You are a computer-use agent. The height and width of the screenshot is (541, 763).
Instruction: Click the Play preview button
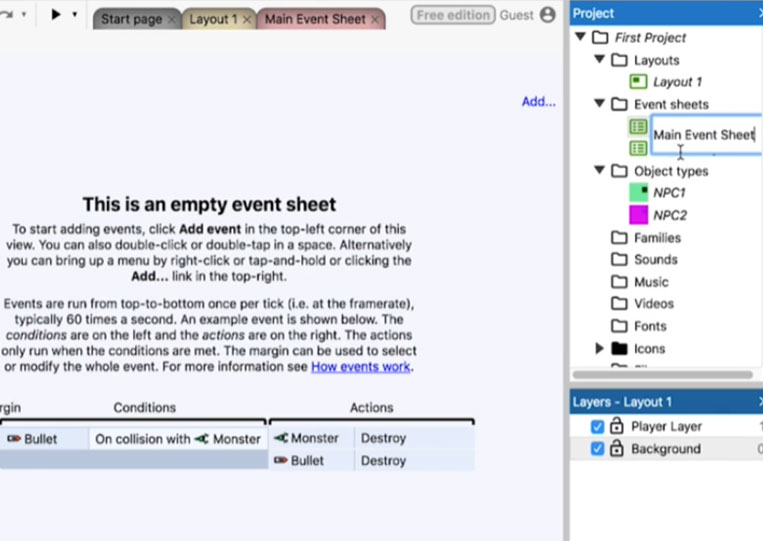tap(55, 15)
